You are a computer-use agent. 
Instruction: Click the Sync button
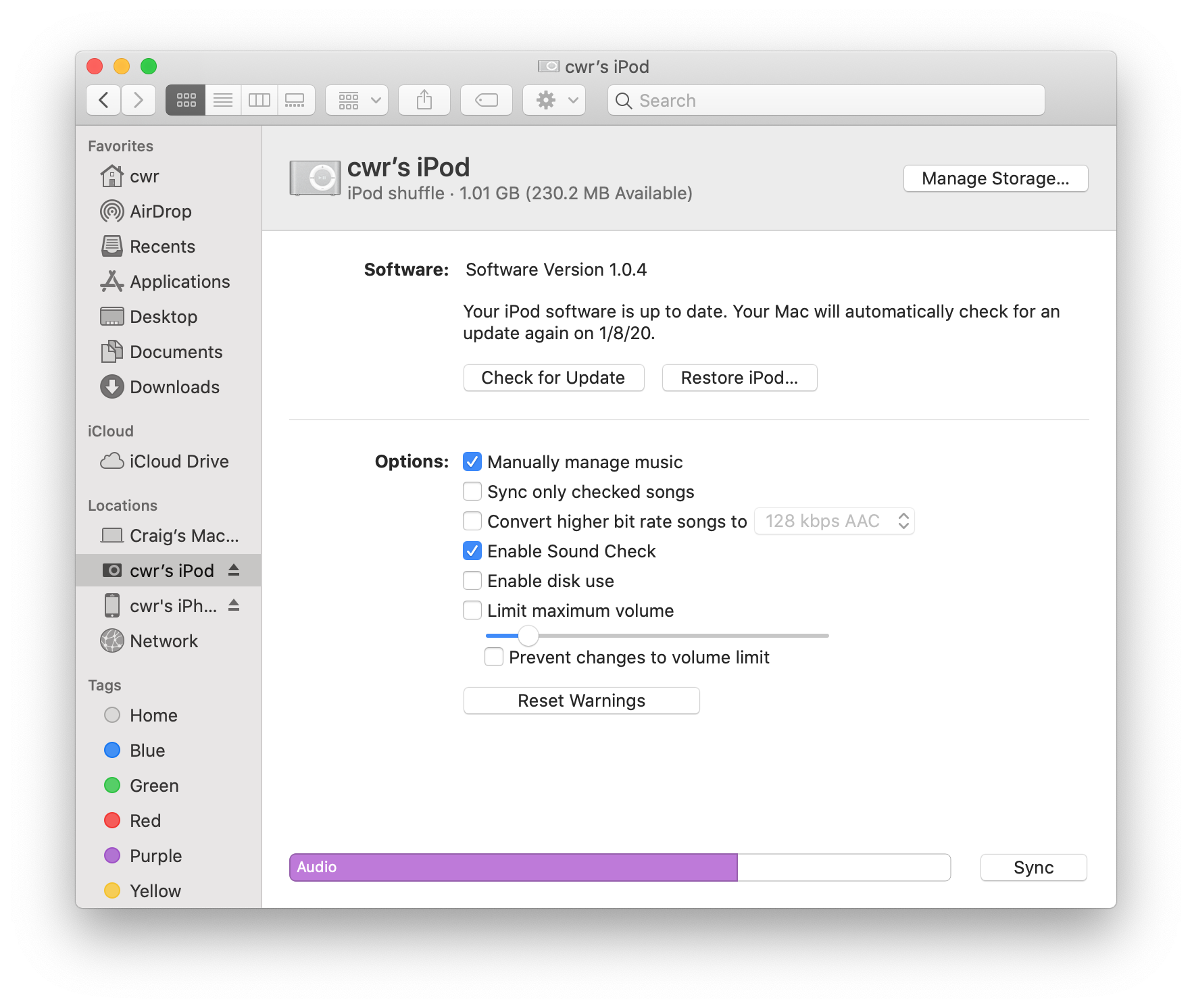(x=1033, y=867)
